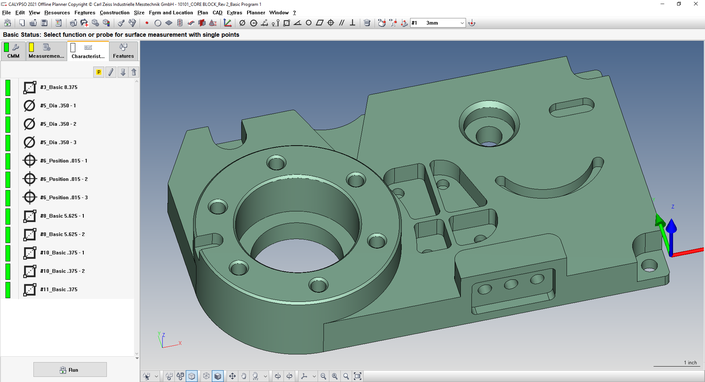705x382 pixels.
Task: Select the concentricity characteristic icon in toolbar
Action: 253,23
